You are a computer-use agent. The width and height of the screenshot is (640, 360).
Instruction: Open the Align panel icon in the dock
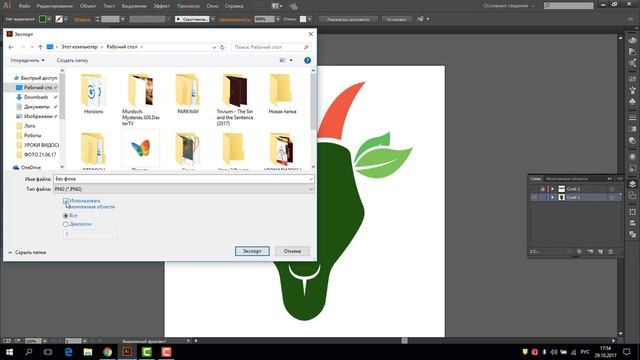click(632, 223)
